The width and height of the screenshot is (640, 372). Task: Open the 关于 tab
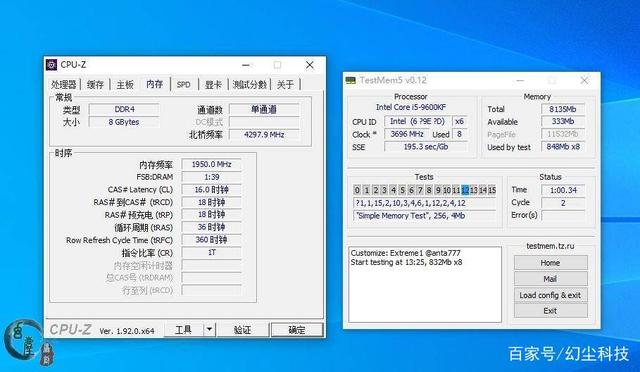[x=285, y=85]
